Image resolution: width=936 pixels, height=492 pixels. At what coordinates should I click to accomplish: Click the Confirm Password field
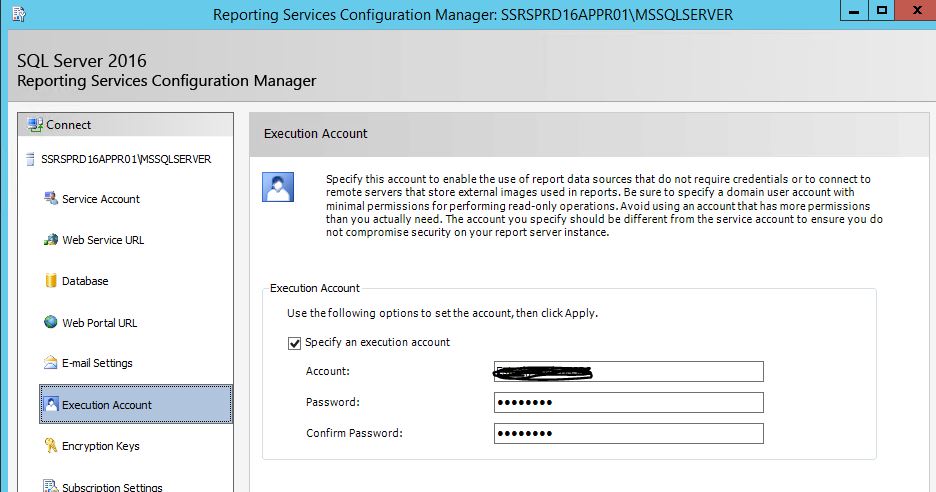click(x=628, y=434)
